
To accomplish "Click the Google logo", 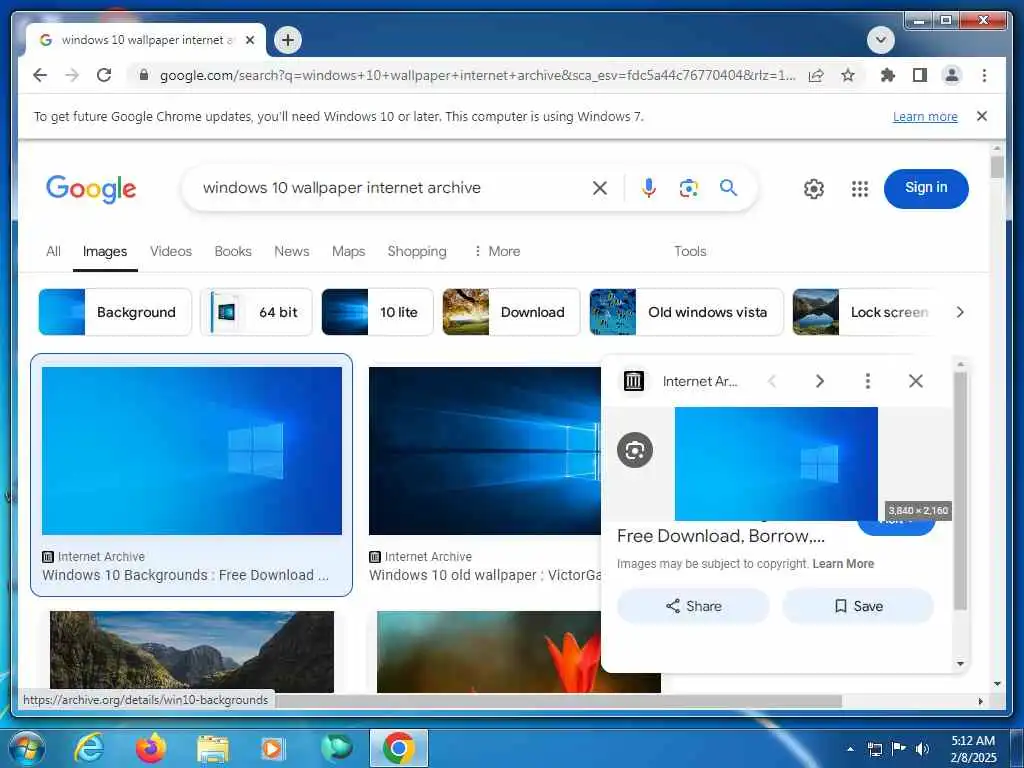I will point(91,189).
